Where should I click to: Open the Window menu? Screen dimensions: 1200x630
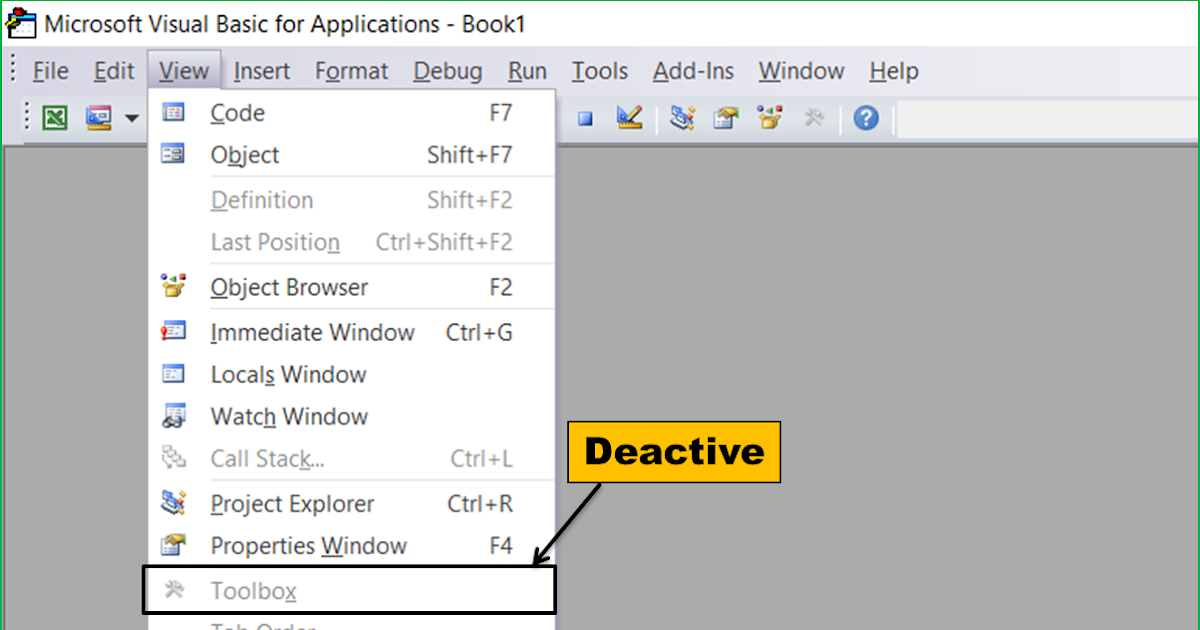pyautogui.click(x=801, y=71)
